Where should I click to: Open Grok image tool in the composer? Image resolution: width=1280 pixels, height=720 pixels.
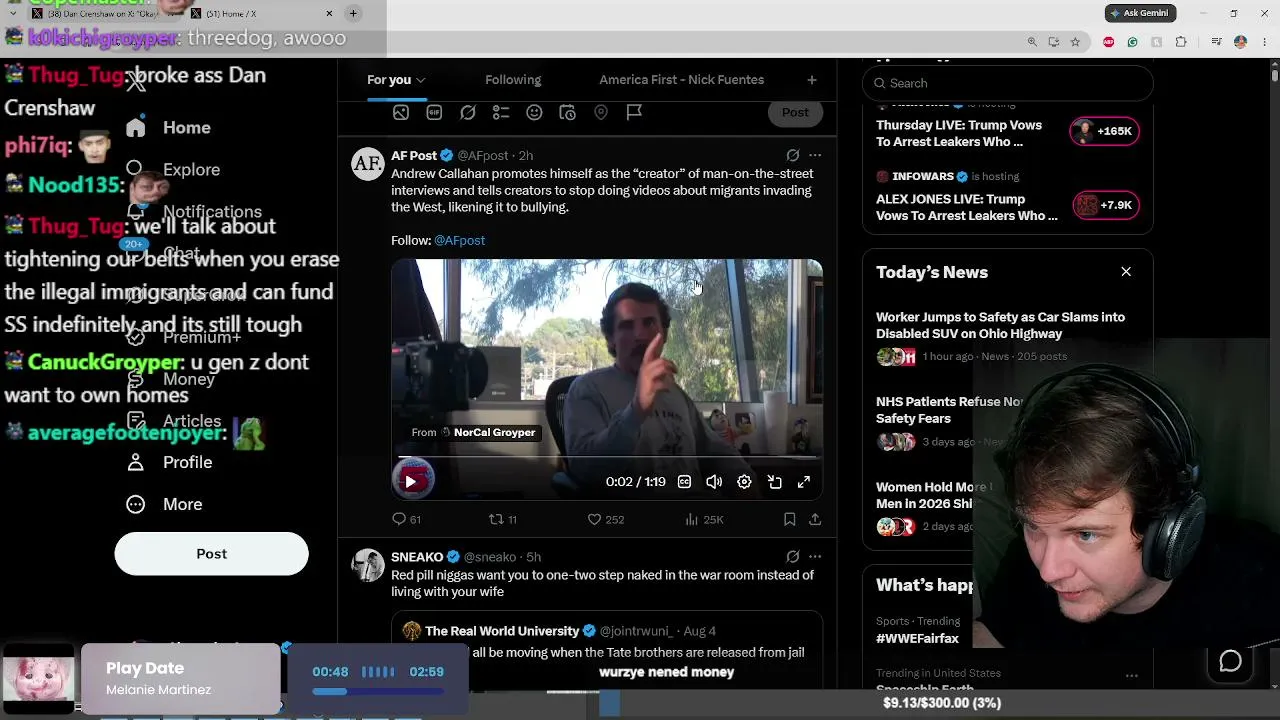pos(467,113)
